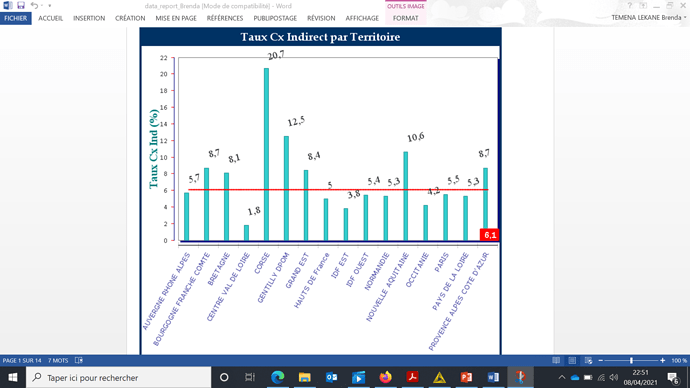Screen dimensions: 690x388
Task: Open account menu TEMENA LEKANE Brenda
Action: click(648, 18)
